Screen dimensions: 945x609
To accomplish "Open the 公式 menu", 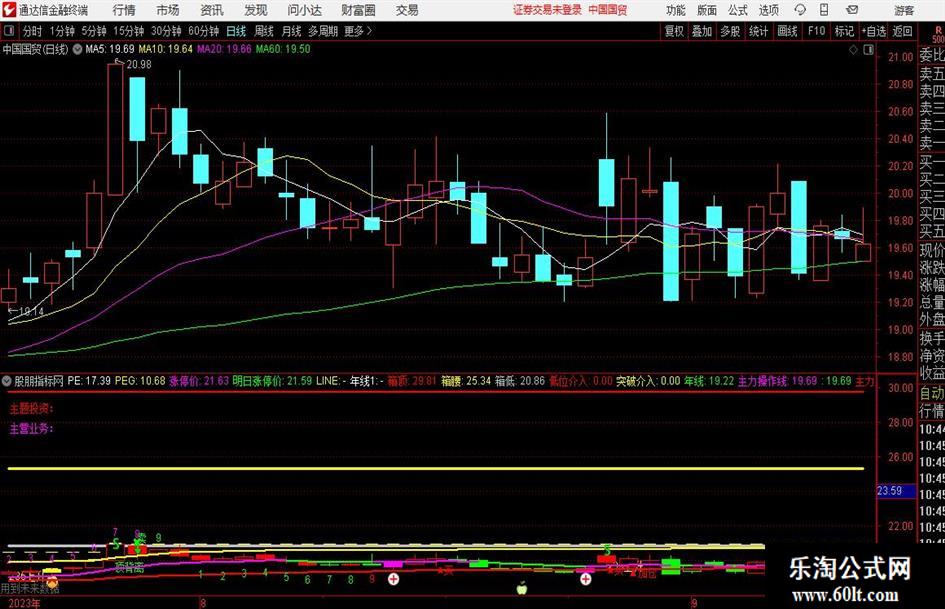I will (738, 10).
